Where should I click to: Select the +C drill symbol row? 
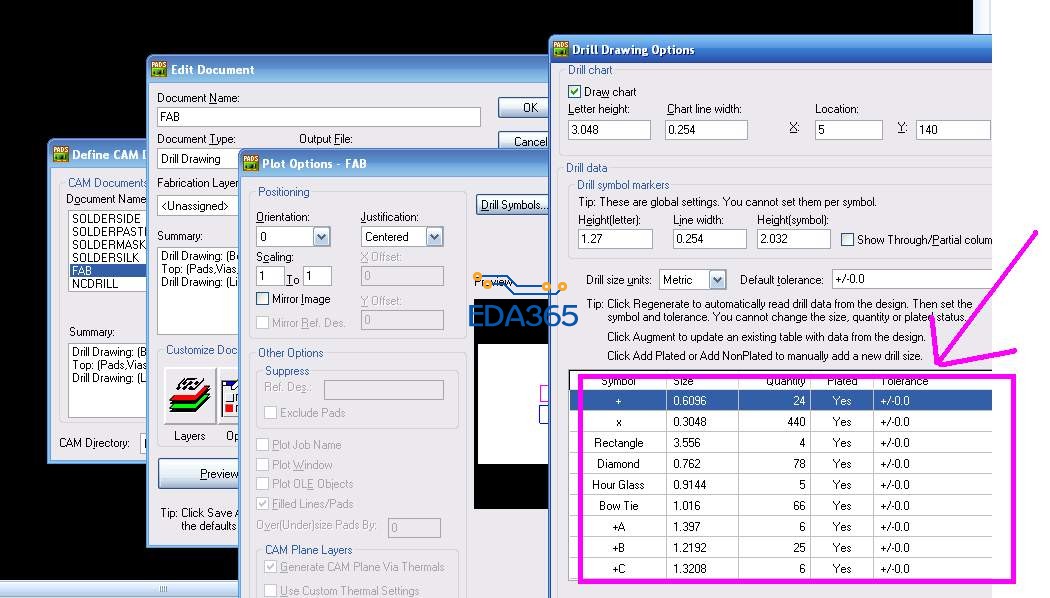click(781, 569)
